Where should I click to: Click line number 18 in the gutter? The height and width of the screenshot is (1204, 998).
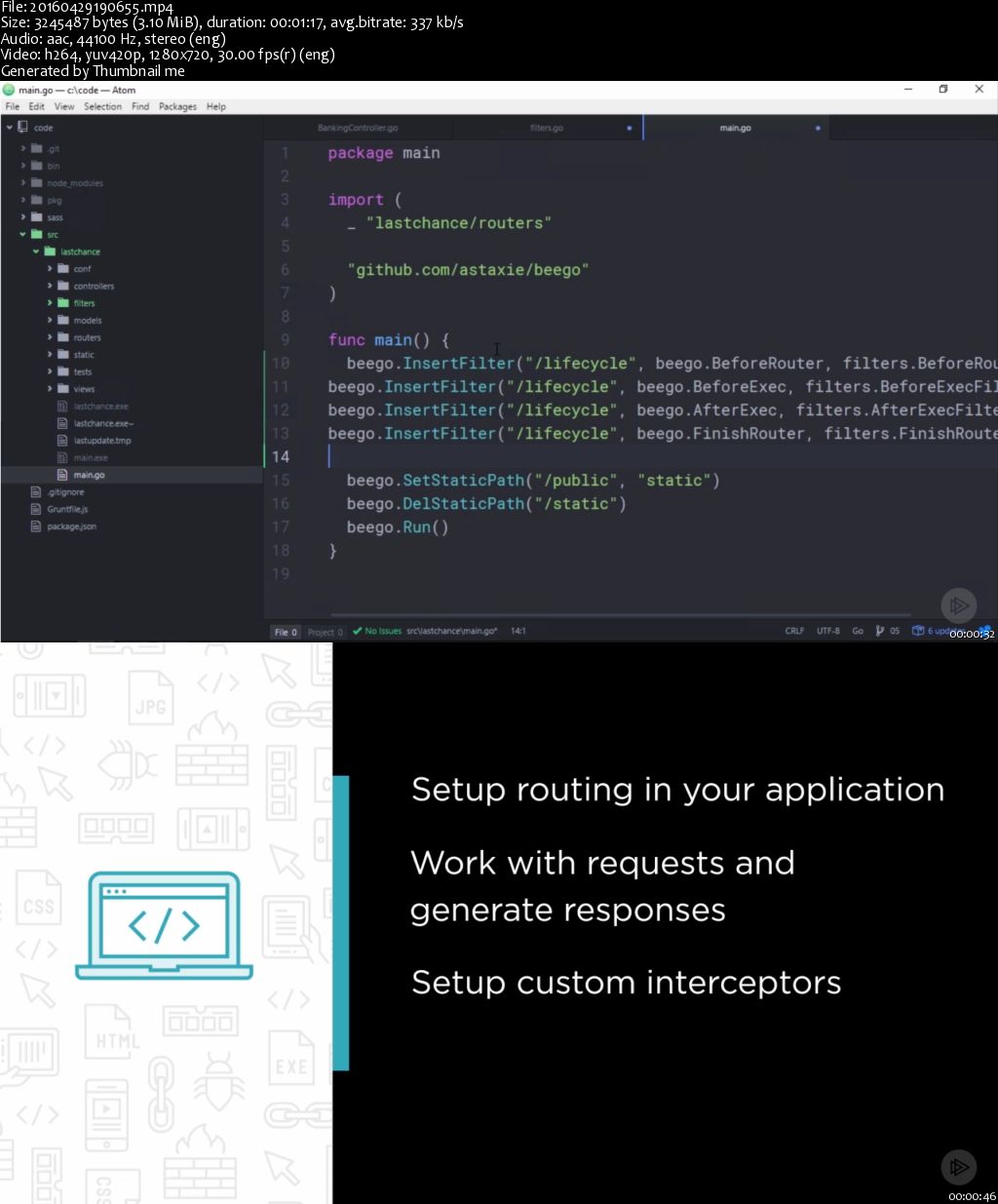click(x=281, y=550)
